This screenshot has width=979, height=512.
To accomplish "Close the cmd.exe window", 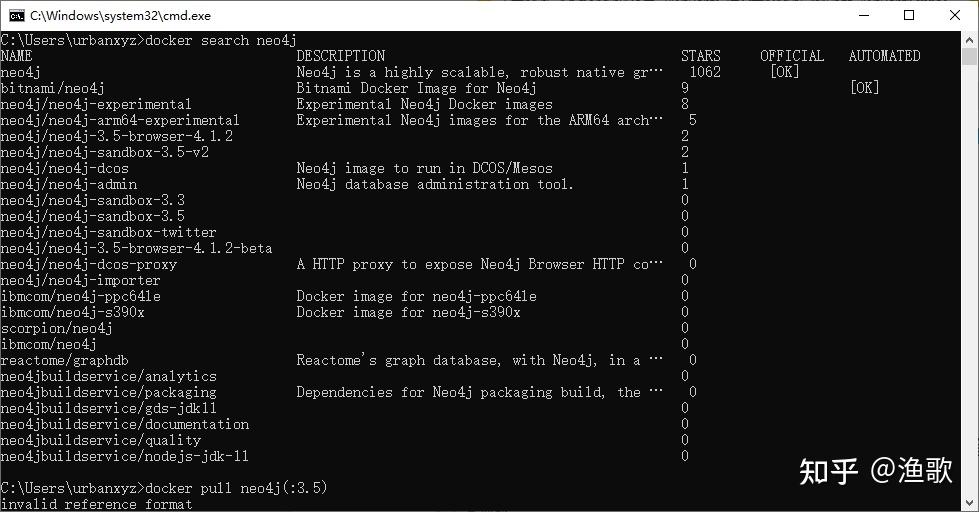I will click(955, 16).
